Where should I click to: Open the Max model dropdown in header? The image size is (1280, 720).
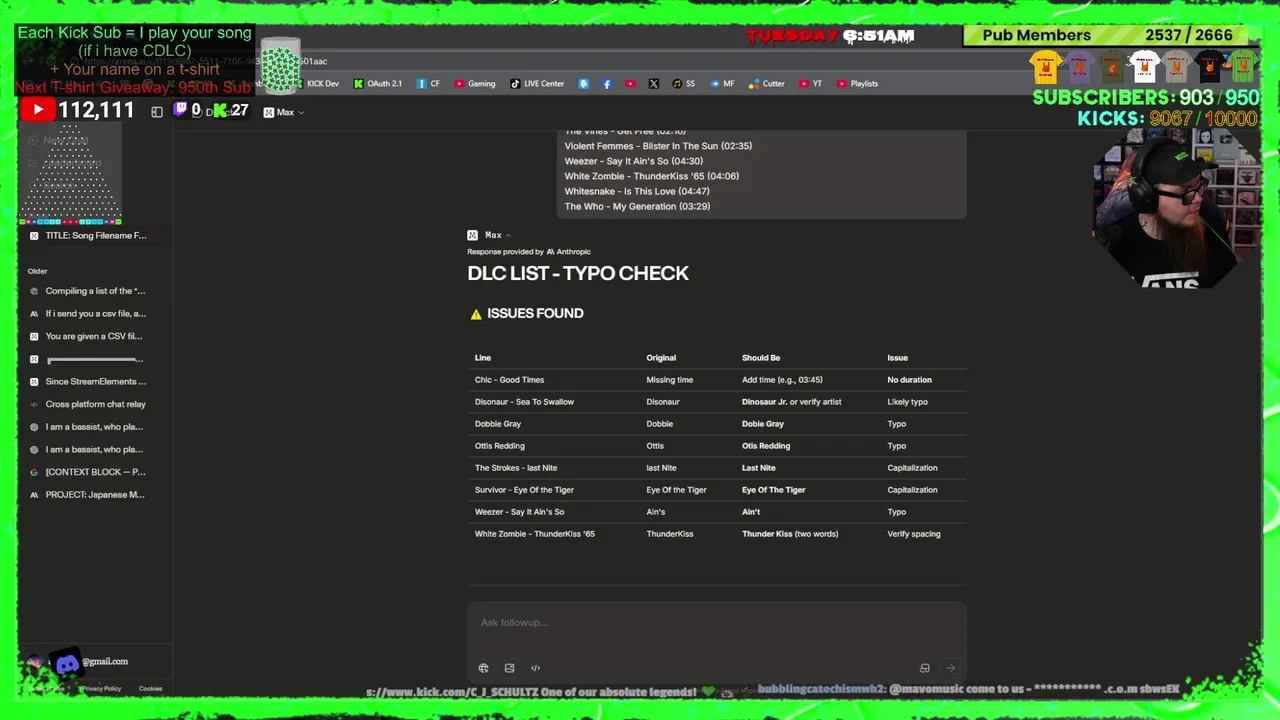pos(284,112)
